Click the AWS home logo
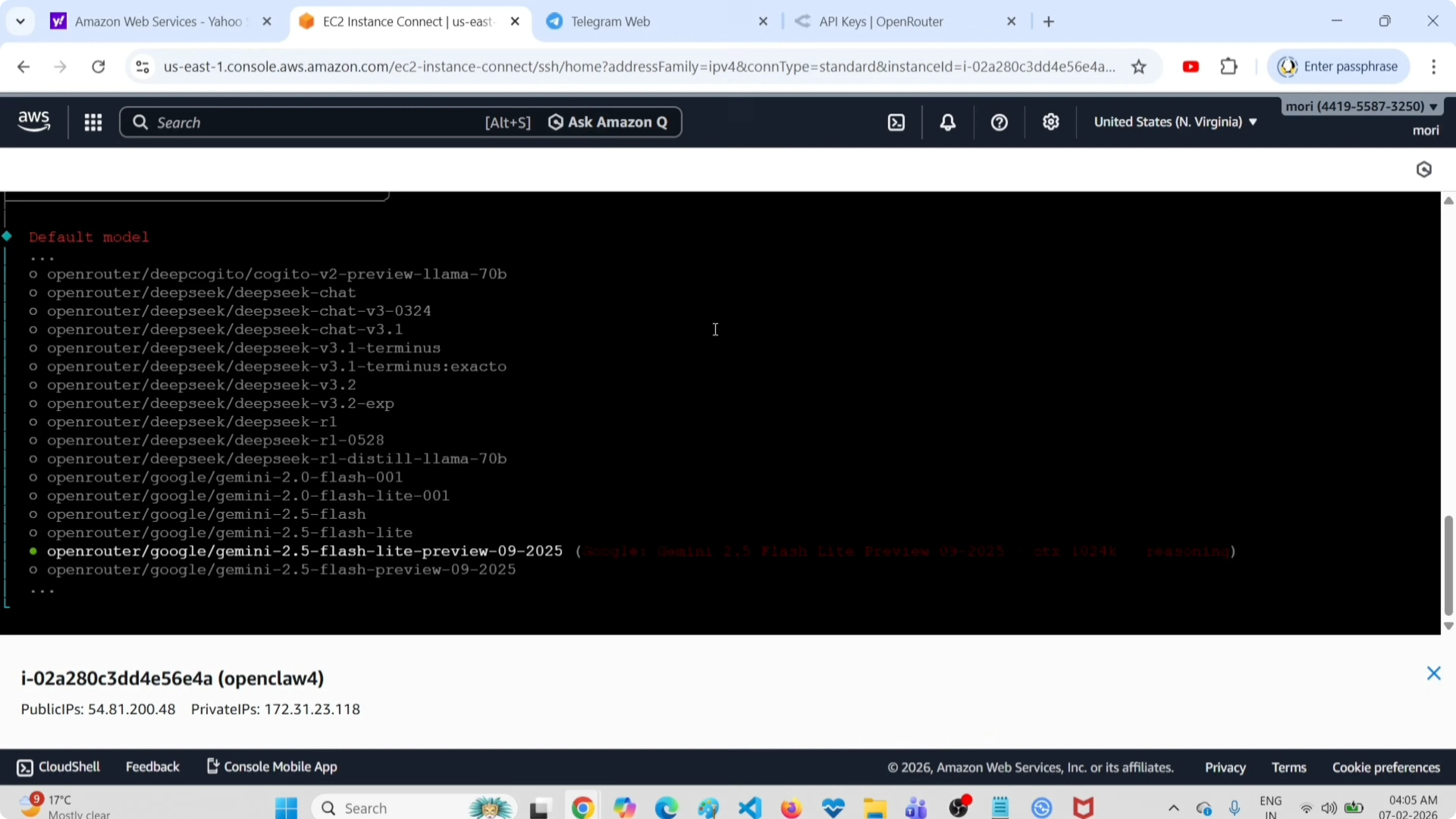Viewport: 1456px width, 819px height. pyautogui.click(x=33, y=121)
